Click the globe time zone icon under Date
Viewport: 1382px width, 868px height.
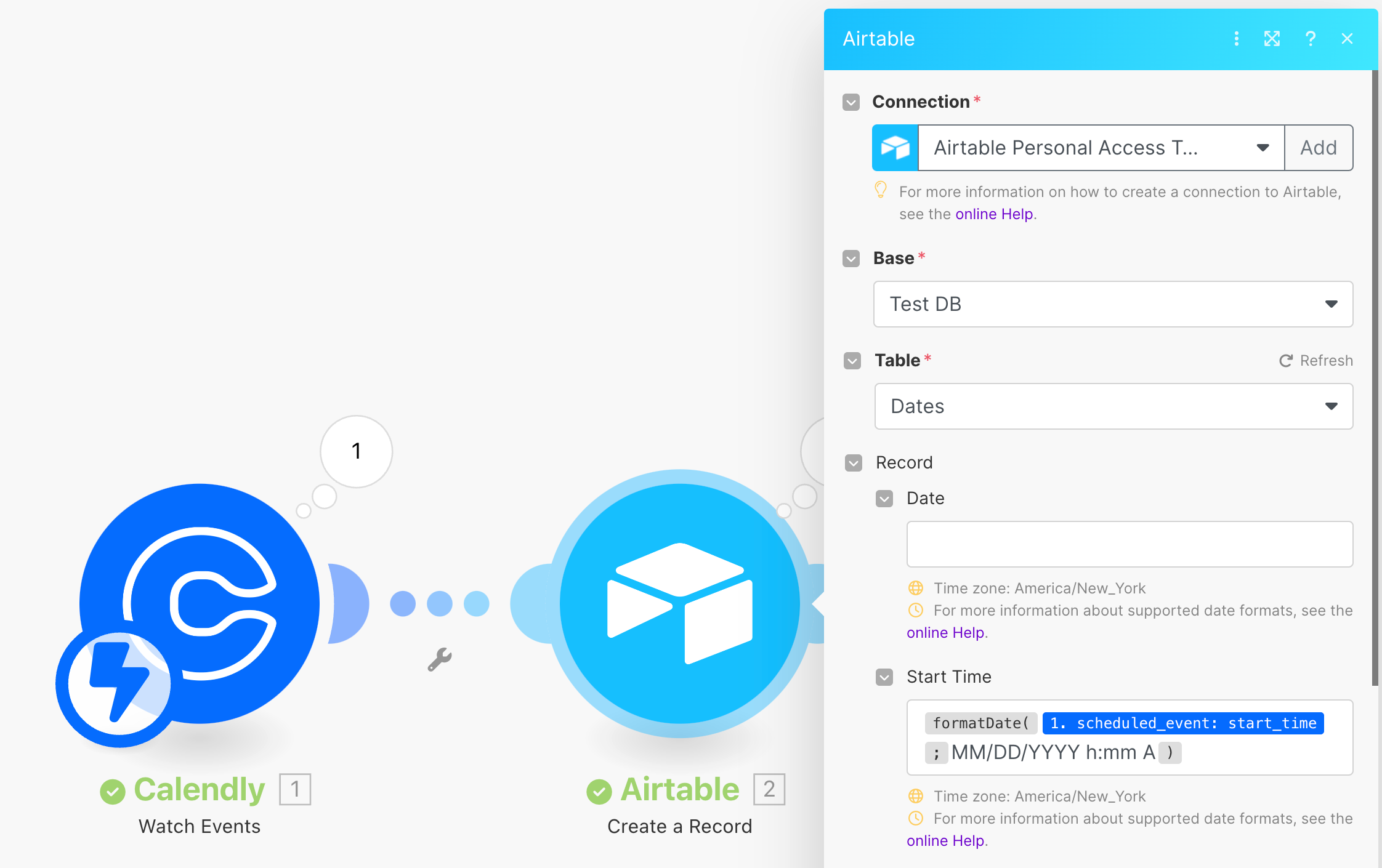coord(916,588)
